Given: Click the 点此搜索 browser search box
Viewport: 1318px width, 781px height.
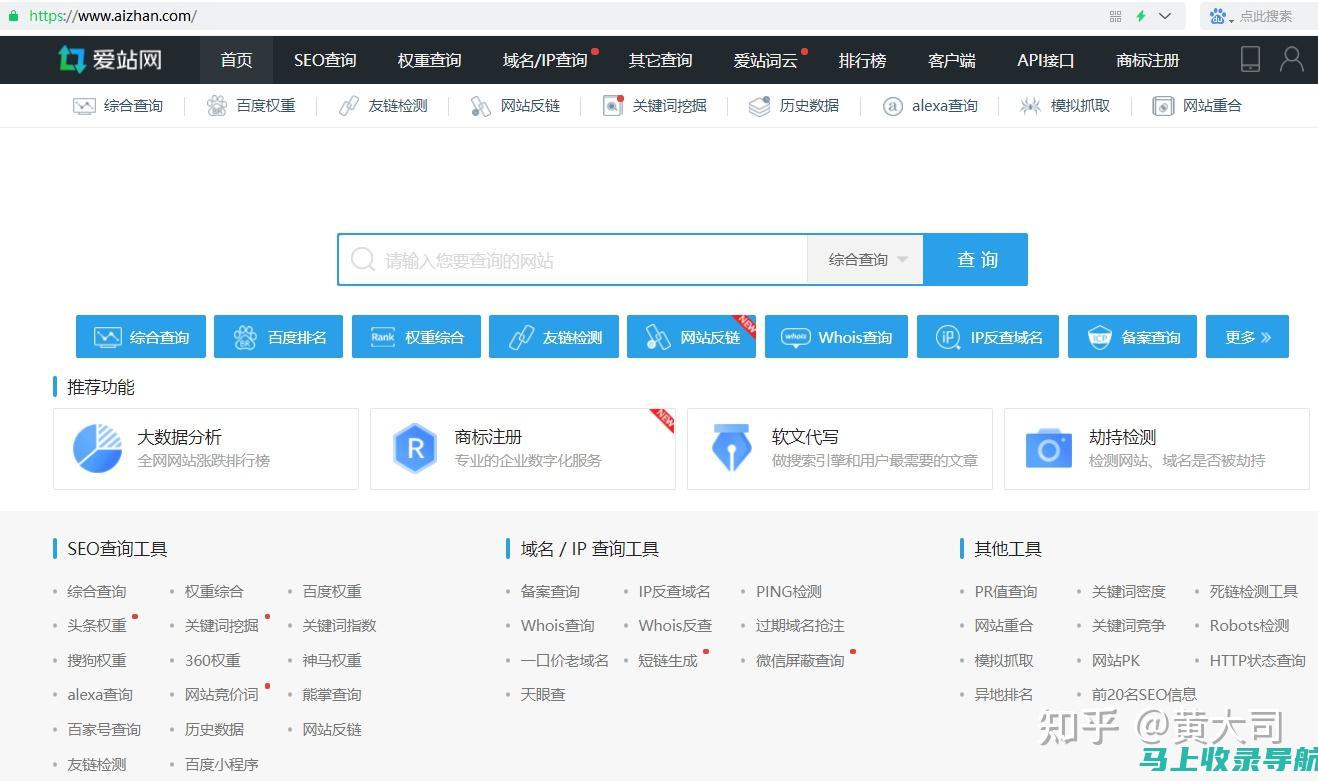Looking at the screenshot, I should 1265,16.
